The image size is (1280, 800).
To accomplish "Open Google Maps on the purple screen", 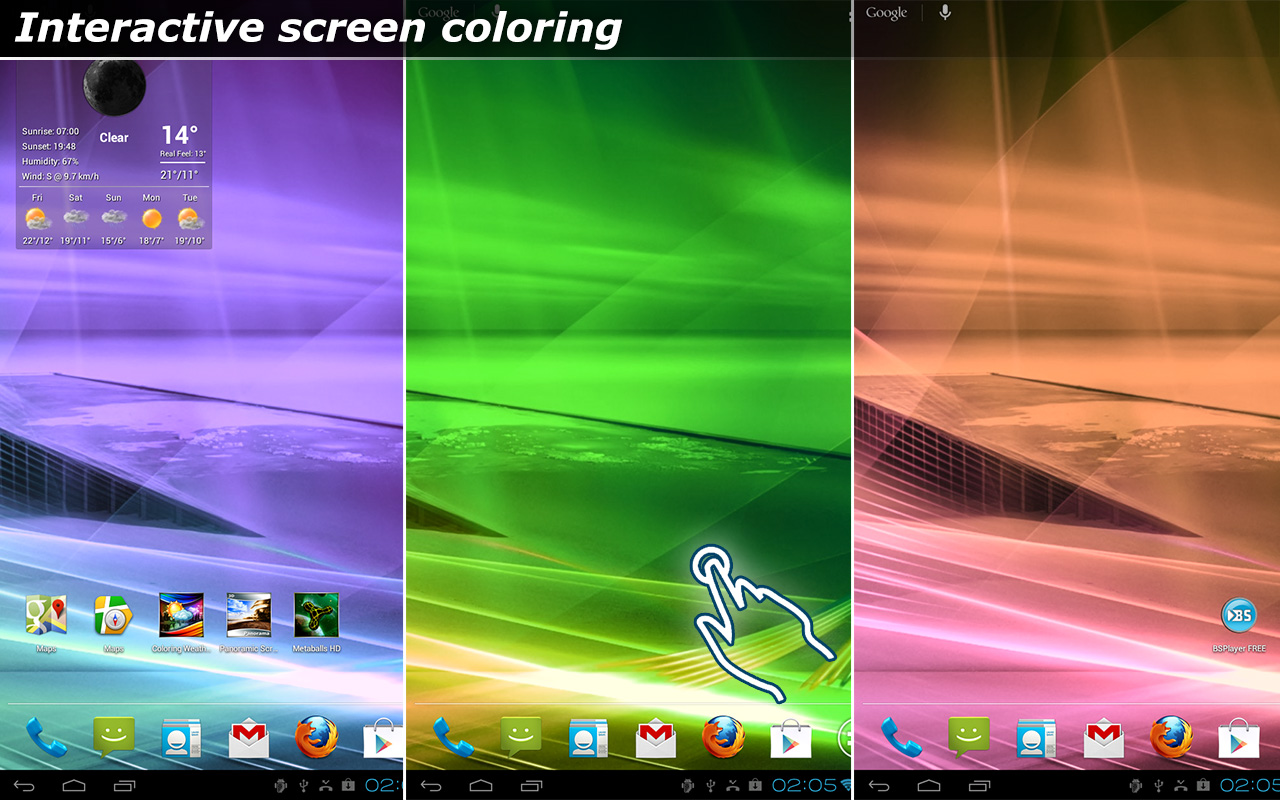I will pos(46,616).
